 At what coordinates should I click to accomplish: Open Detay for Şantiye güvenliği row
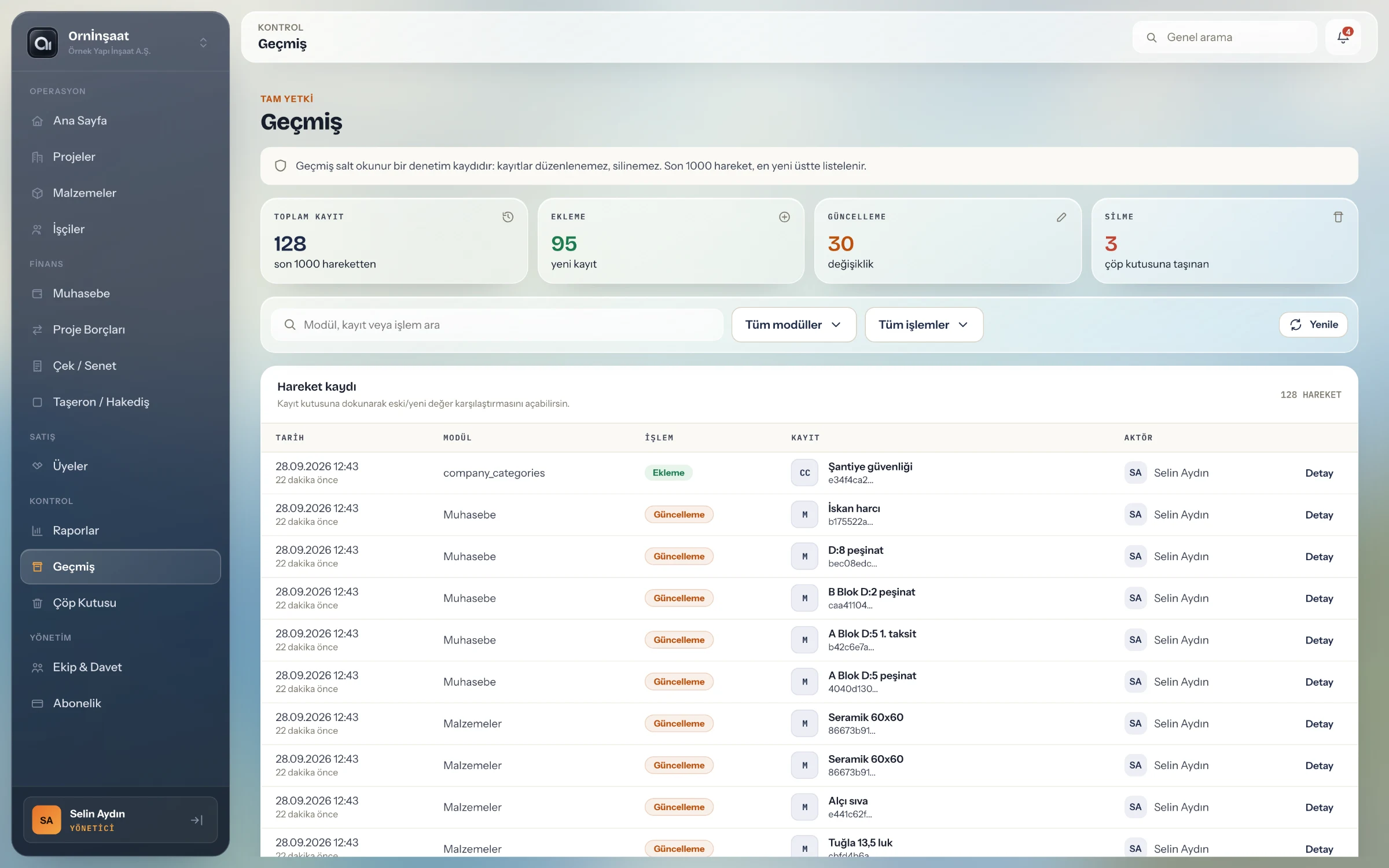pyautogui.click(x=1319, y=473)
